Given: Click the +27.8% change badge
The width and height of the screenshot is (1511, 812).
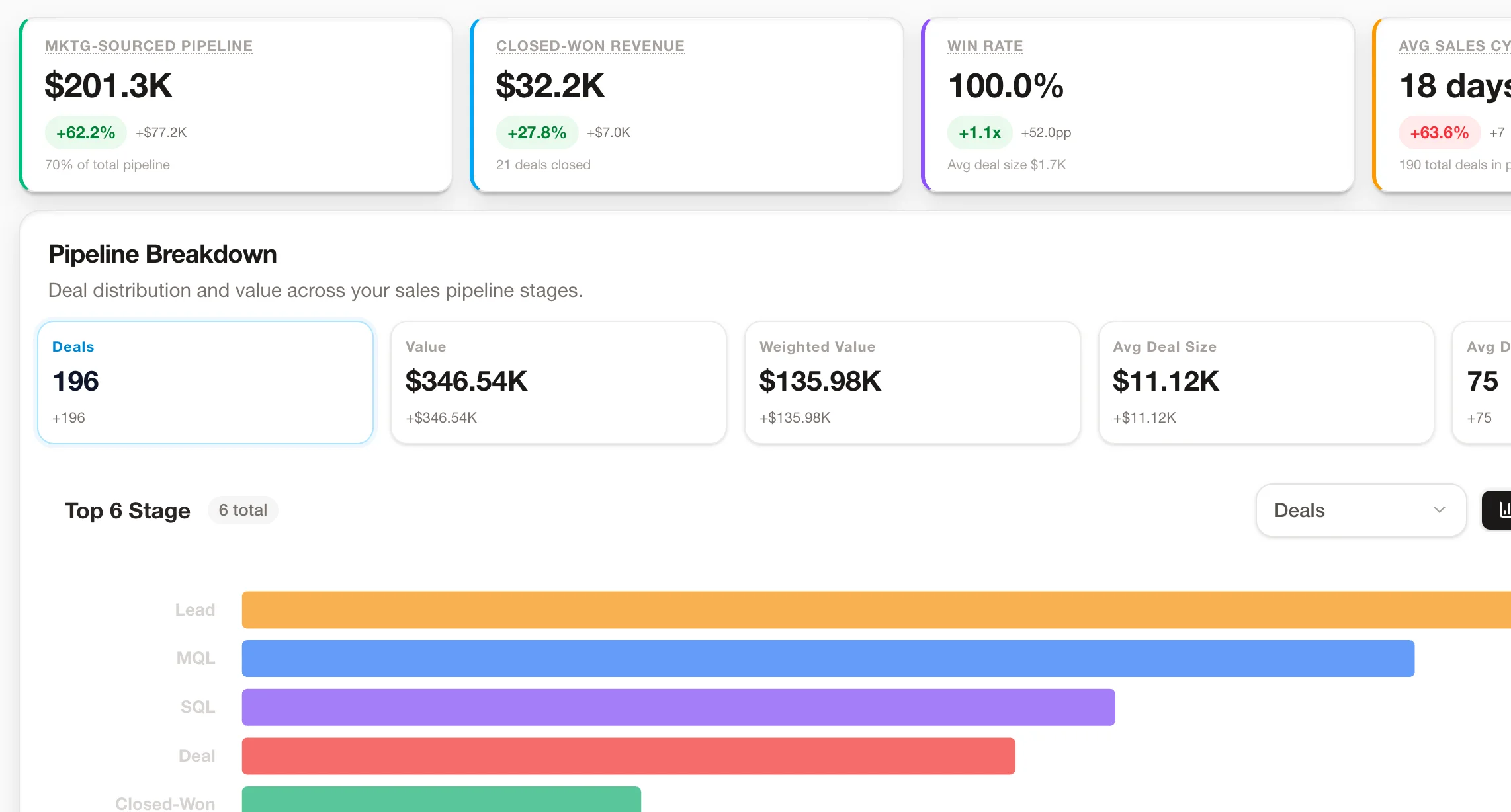Looking at the screenshot, I should [537, 132].
